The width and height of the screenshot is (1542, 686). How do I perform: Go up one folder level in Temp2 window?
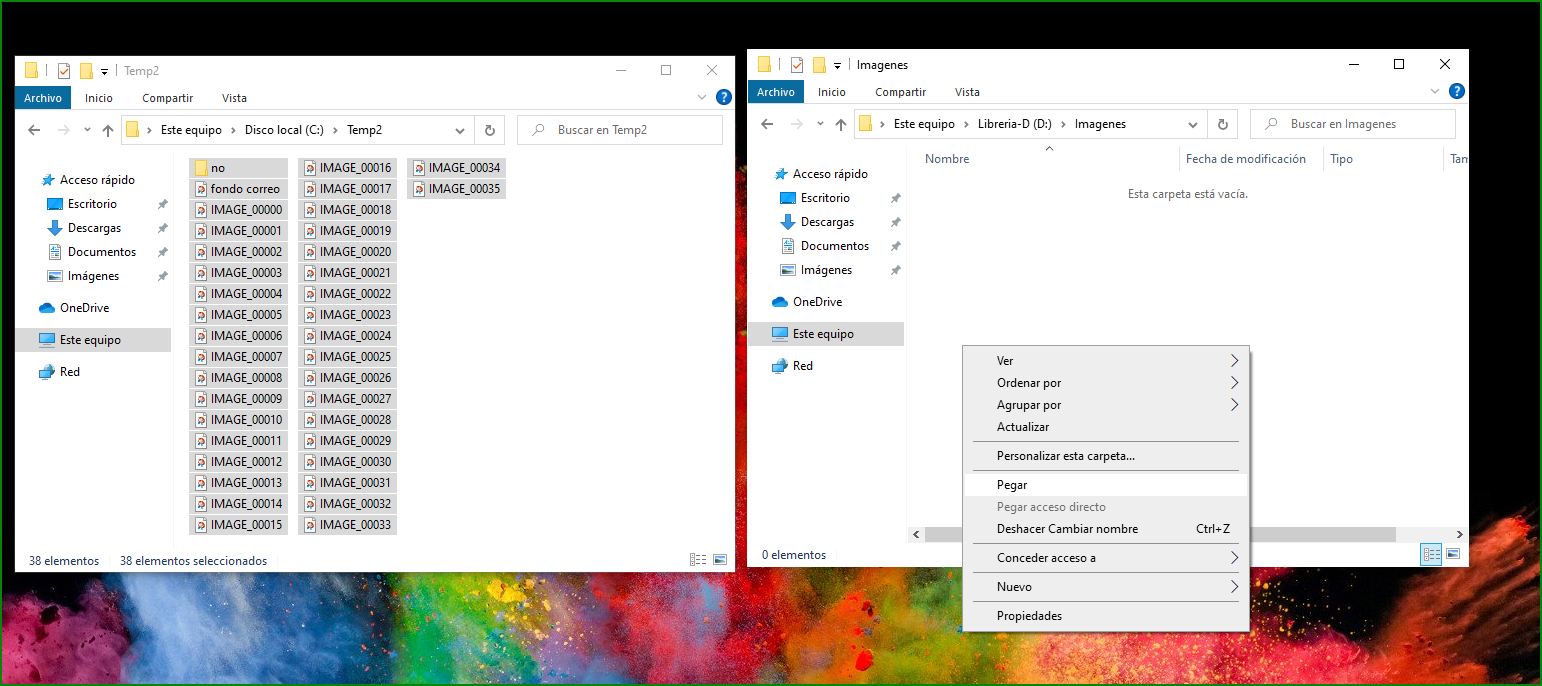pyautogui.click(x=108, y=130)
